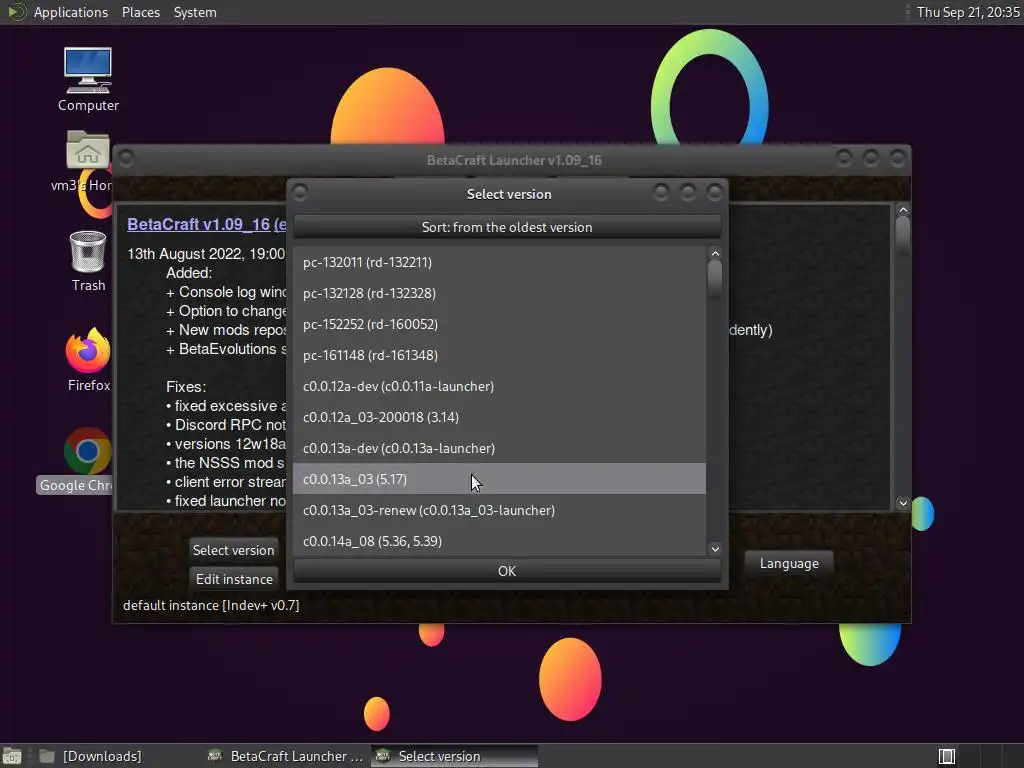Open the Computer desktop icon
The height and width of the screenshot is (768, 1024).
(x=88, y=78)
